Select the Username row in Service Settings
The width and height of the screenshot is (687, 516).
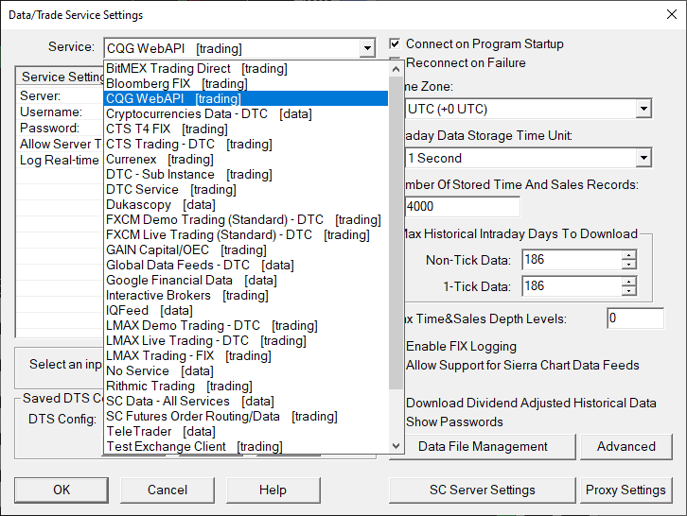click(60, 112)
